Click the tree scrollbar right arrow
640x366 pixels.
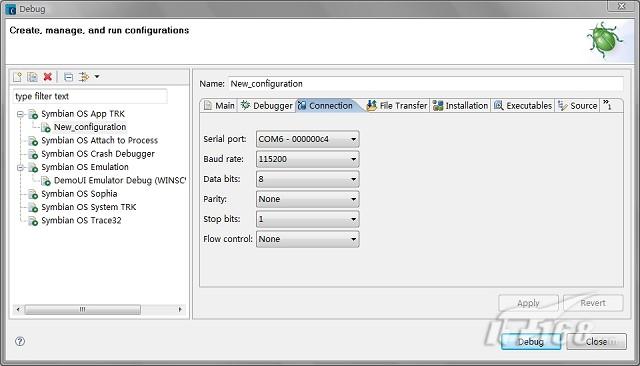coord(180,309)
